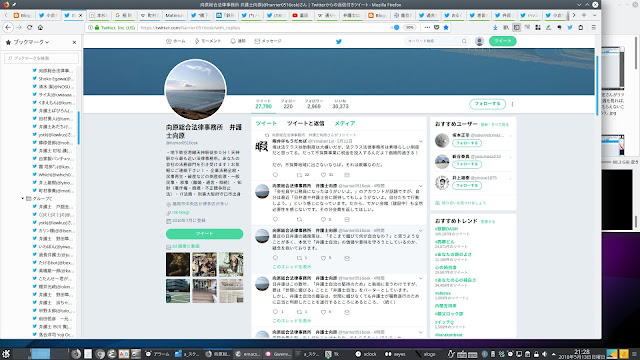640x360 pixels.
Task: Follow this profile with フォローする button
Action: point(487,104)
